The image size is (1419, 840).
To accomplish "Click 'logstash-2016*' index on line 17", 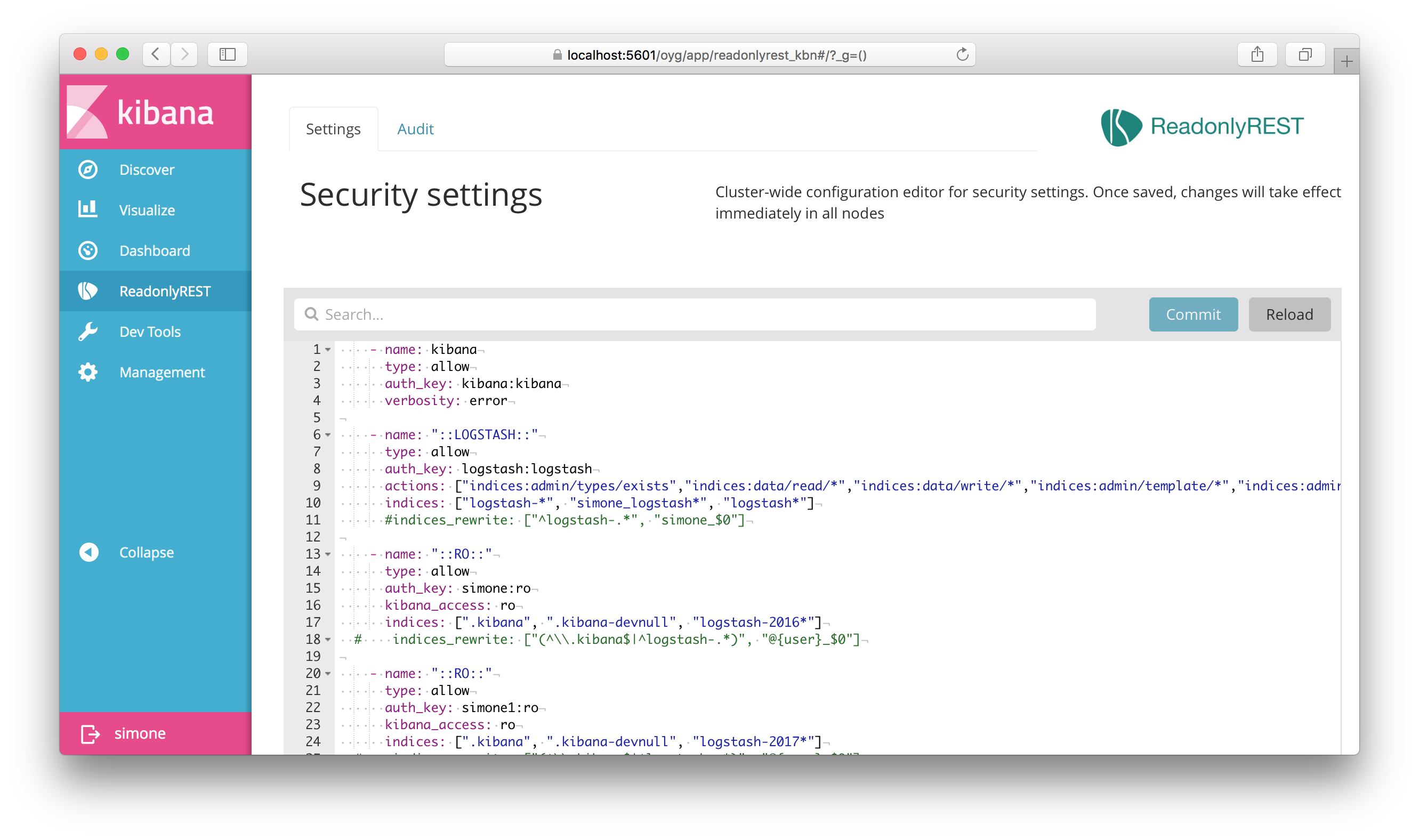I will click(x=753, y=623).
